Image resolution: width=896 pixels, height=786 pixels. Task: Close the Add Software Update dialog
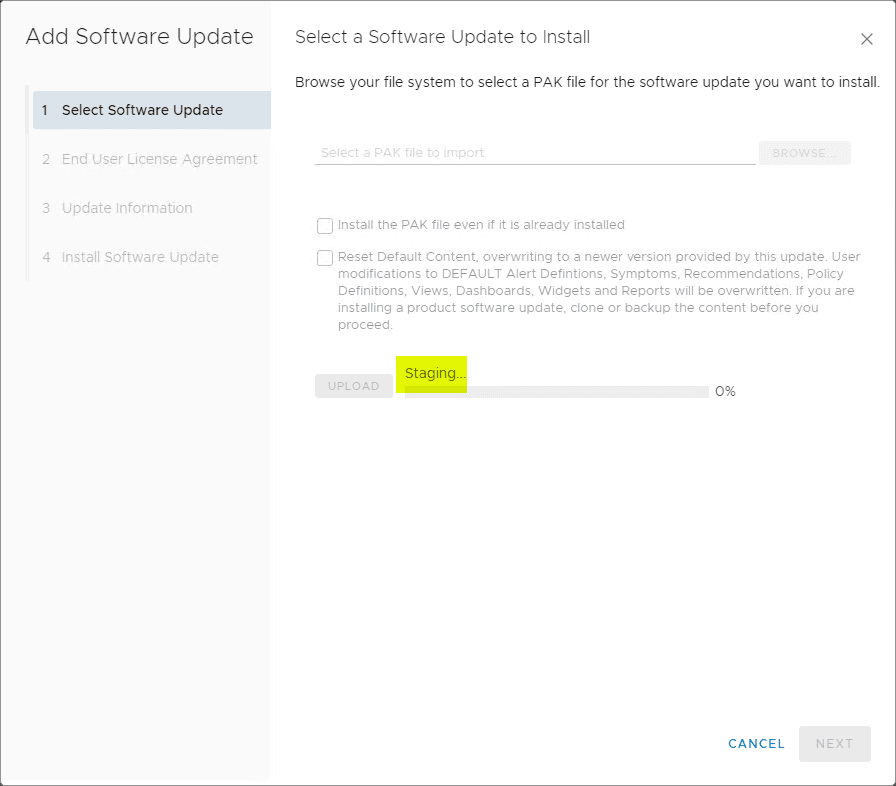[x=867, y=39]
